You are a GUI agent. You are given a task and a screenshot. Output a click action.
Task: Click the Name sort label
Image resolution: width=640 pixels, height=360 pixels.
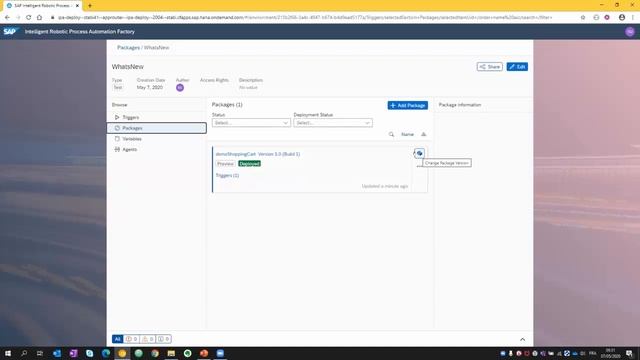pos(407,134)
